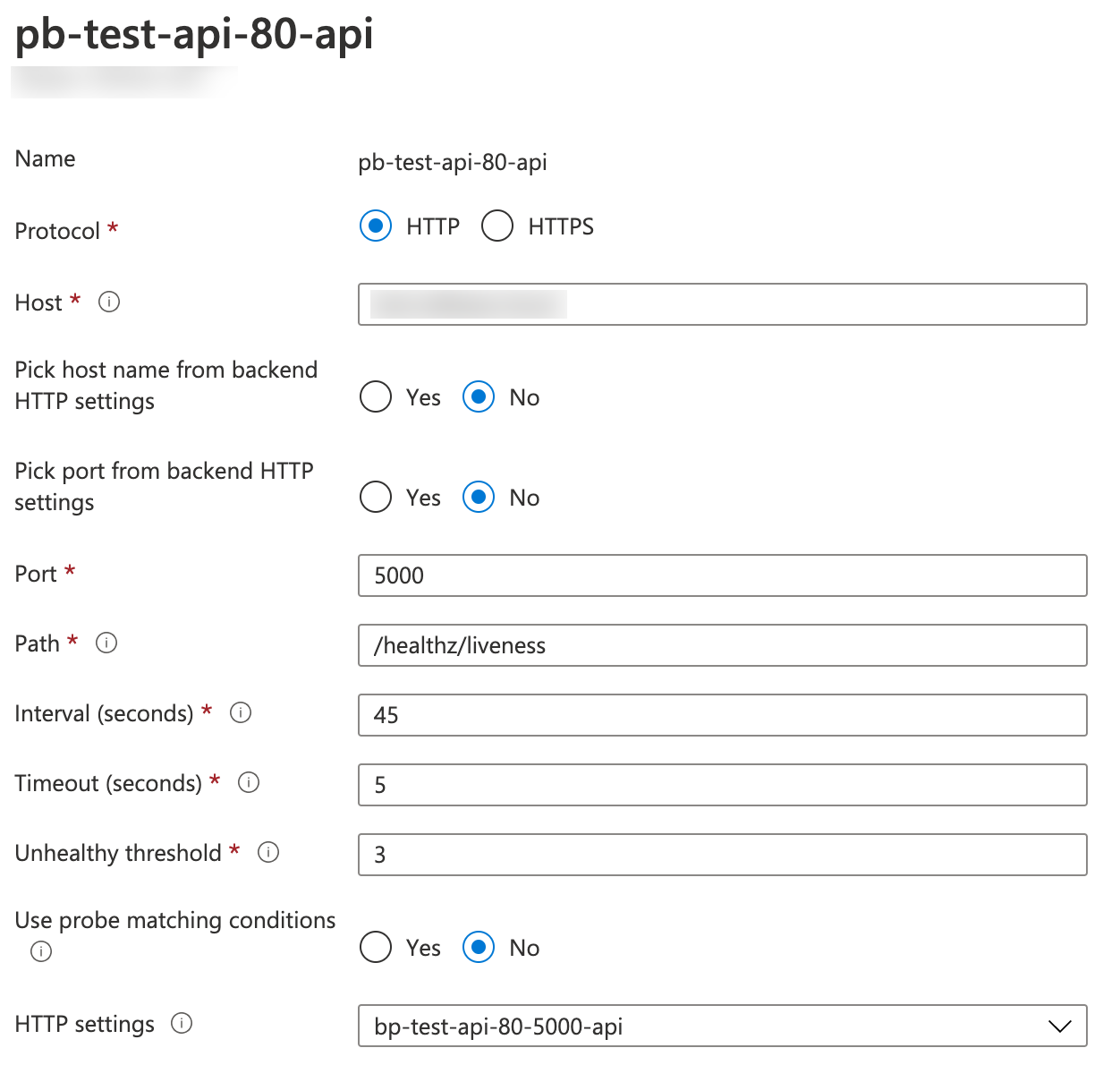Focus the Path field with /healthz/liveness
Screen dimensions: 1120x1065
tap(722, 645)
